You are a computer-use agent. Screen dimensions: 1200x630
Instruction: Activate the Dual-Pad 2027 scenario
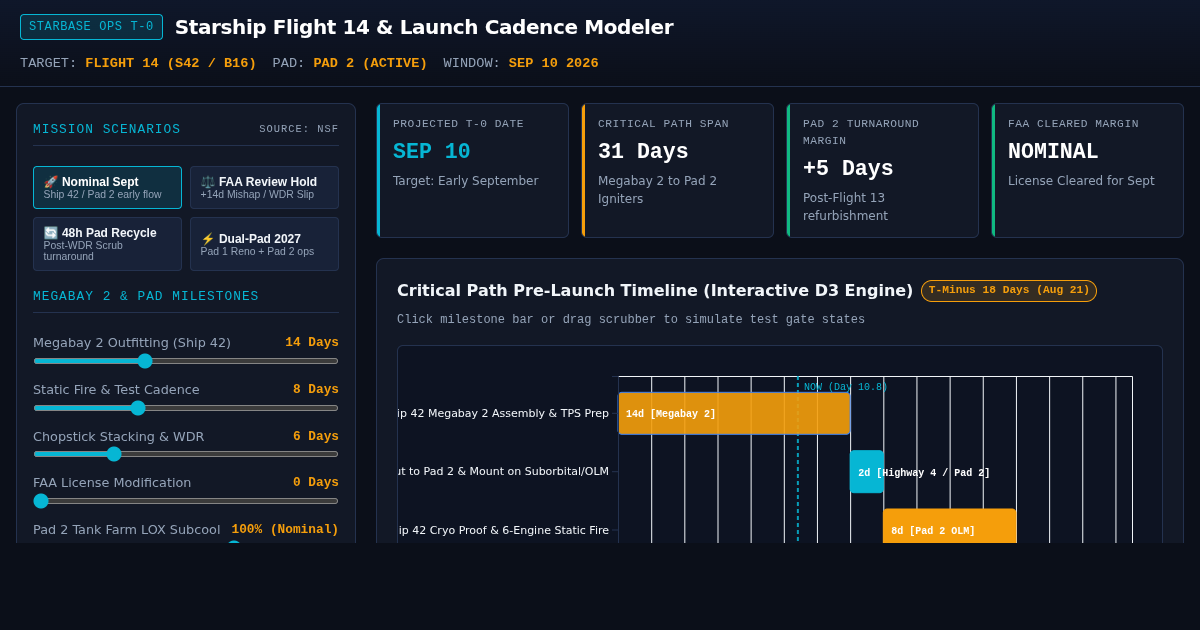tap(264, 244)
